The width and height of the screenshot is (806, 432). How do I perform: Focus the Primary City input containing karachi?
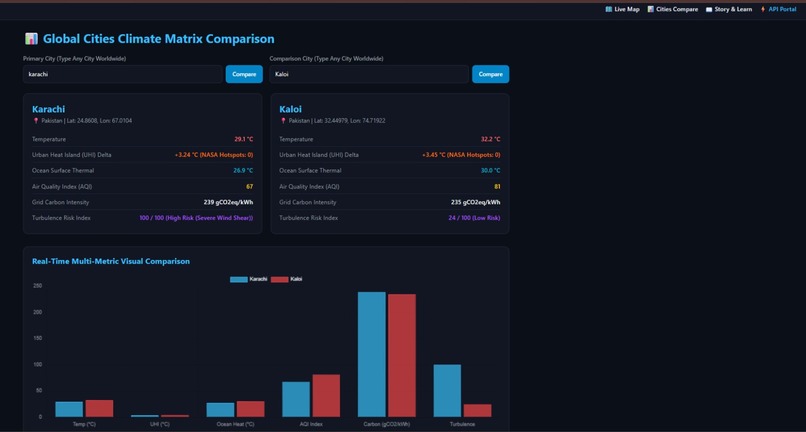coord(123,74)
